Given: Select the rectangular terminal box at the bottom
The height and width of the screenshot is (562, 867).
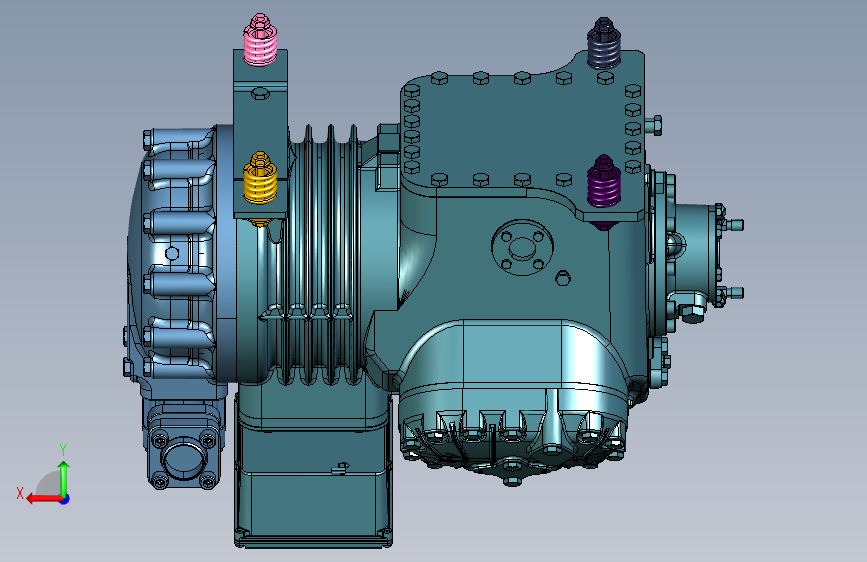Looking at the screenshot, I should coord(314,481).
